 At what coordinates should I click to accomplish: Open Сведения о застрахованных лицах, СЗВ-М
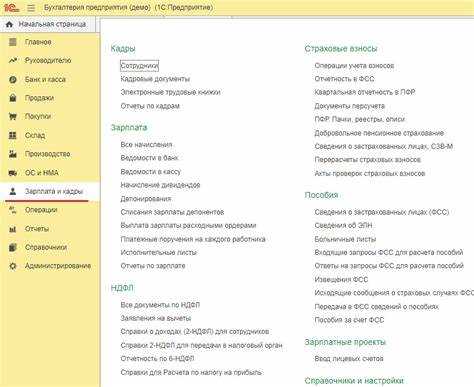[384, 146]
